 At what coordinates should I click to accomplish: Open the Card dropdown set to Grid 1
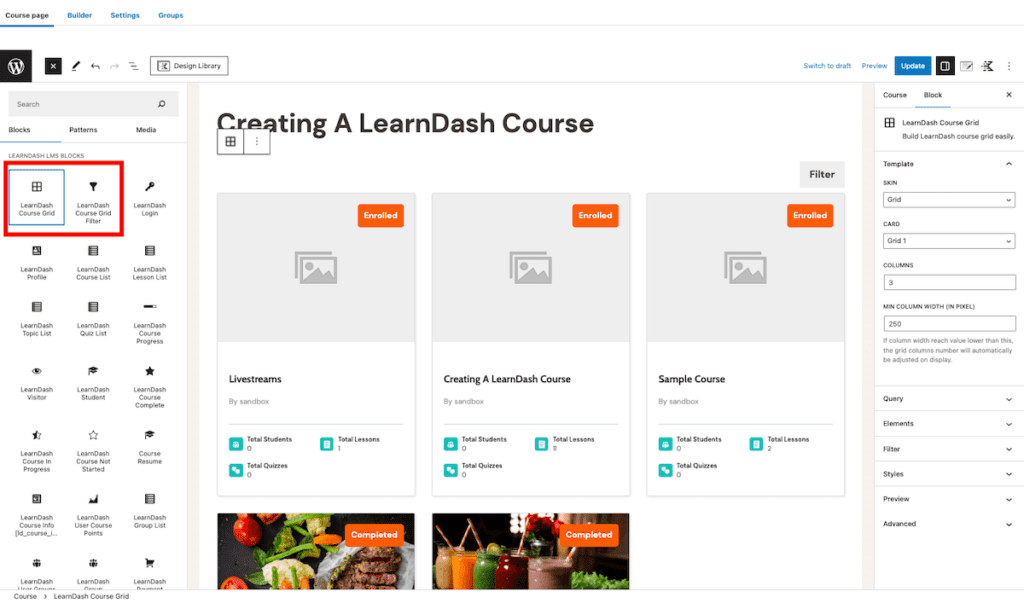click(948, 241)
